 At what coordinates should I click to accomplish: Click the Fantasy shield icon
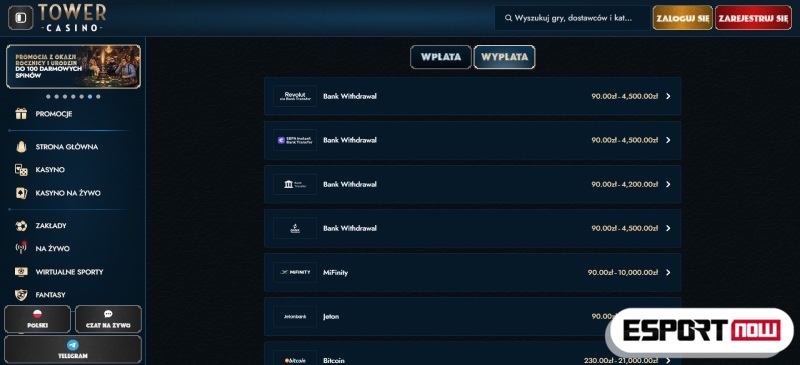tap(21, 295)
